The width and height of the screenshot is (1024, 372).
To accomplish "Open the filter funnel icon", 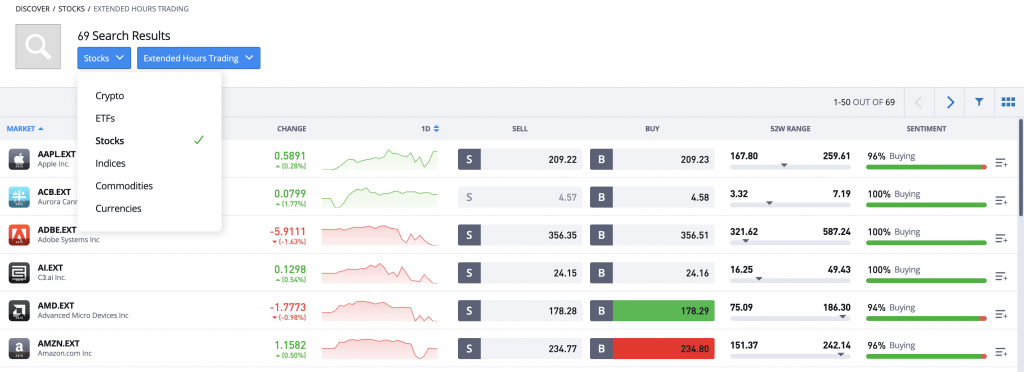I will [x=978, y=102].
